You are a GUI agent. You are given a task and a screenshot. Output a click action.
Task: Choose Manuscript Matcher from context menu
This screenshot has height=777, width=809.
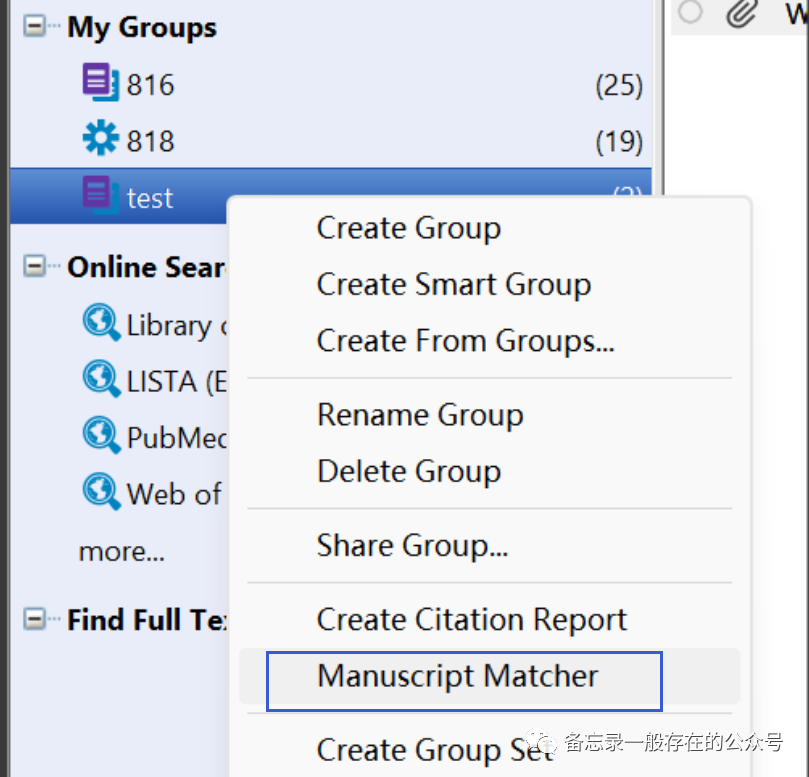point(457,676)
